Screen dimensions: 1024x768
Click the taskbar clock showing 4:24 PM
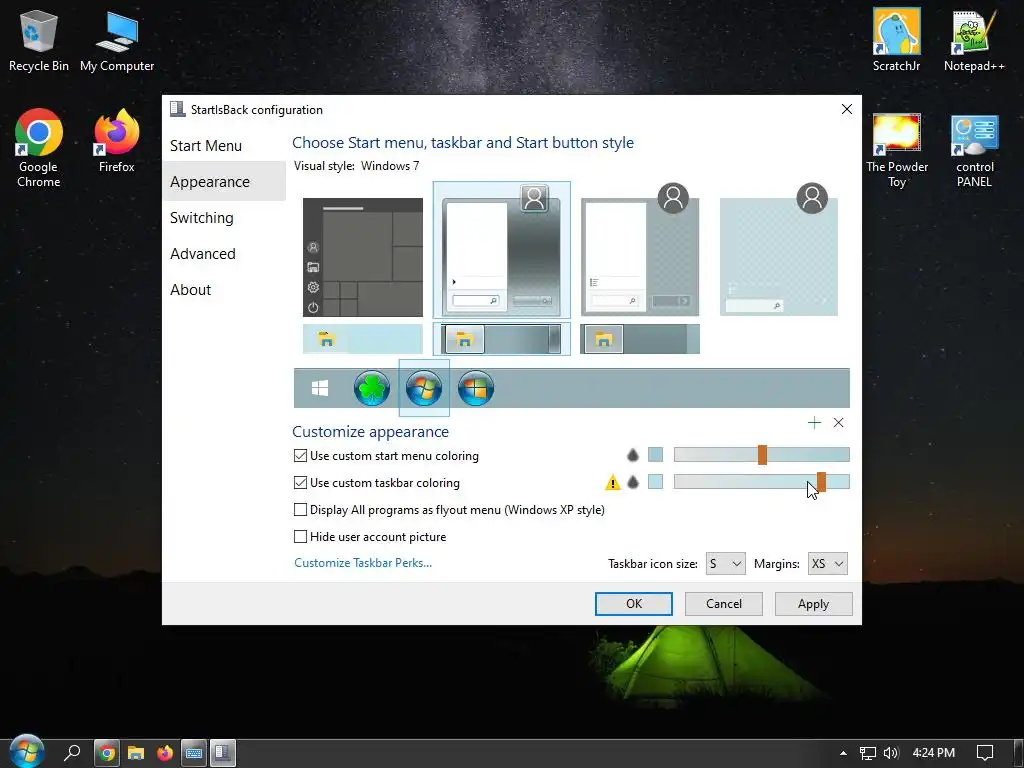933,753
